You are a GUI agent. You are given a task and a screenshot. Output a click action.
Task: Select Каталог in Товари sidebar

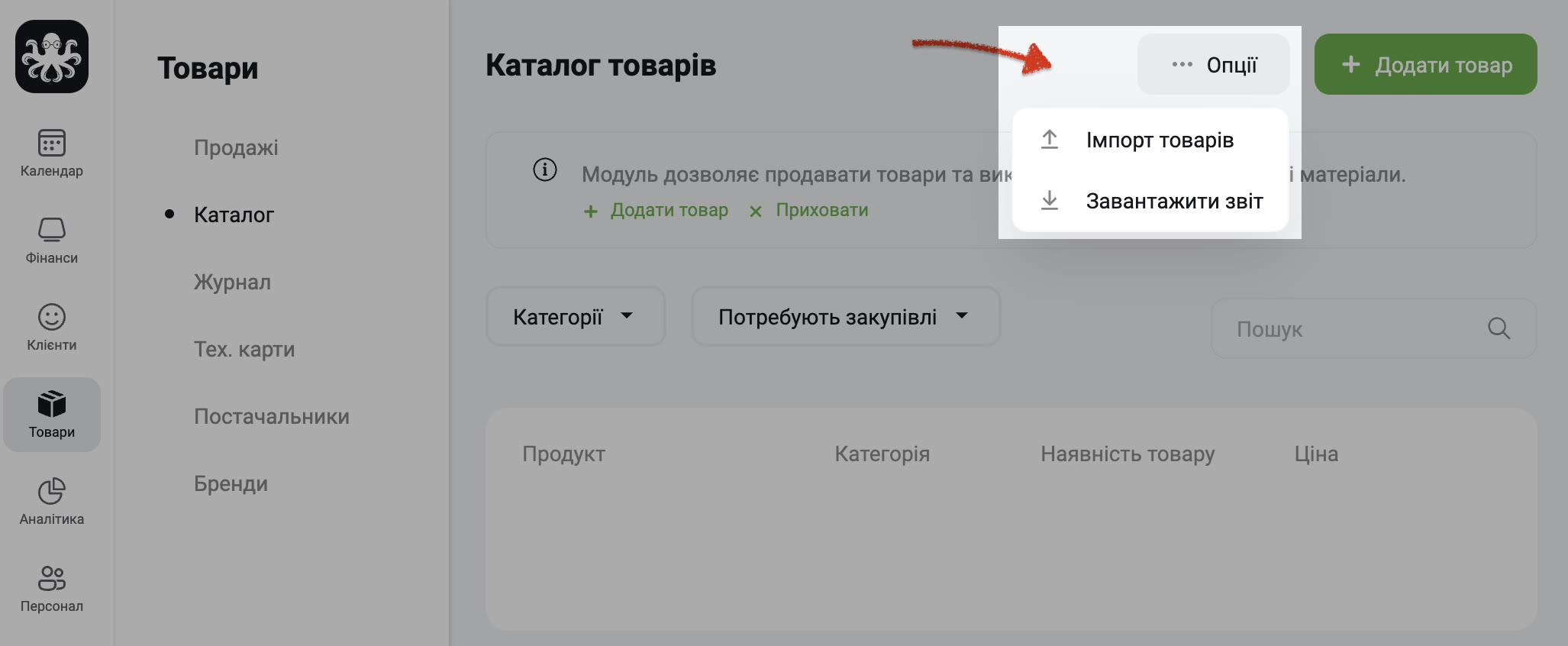234,215
